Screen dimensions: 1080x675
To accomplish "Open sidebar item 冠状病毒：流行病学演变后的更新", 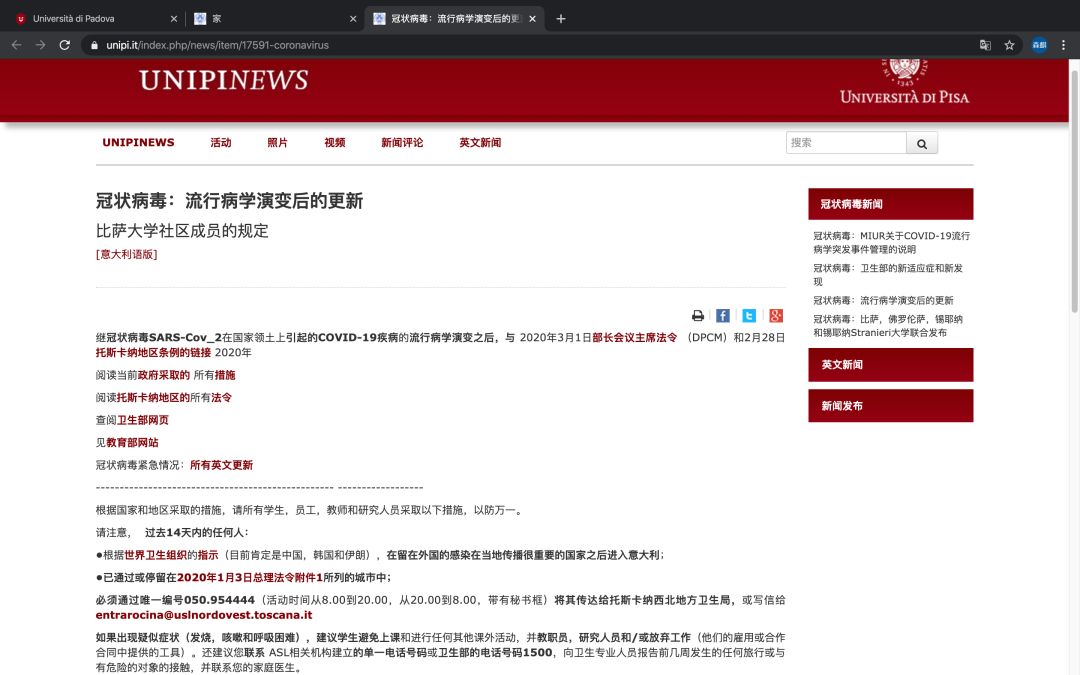I will [883, 300].
